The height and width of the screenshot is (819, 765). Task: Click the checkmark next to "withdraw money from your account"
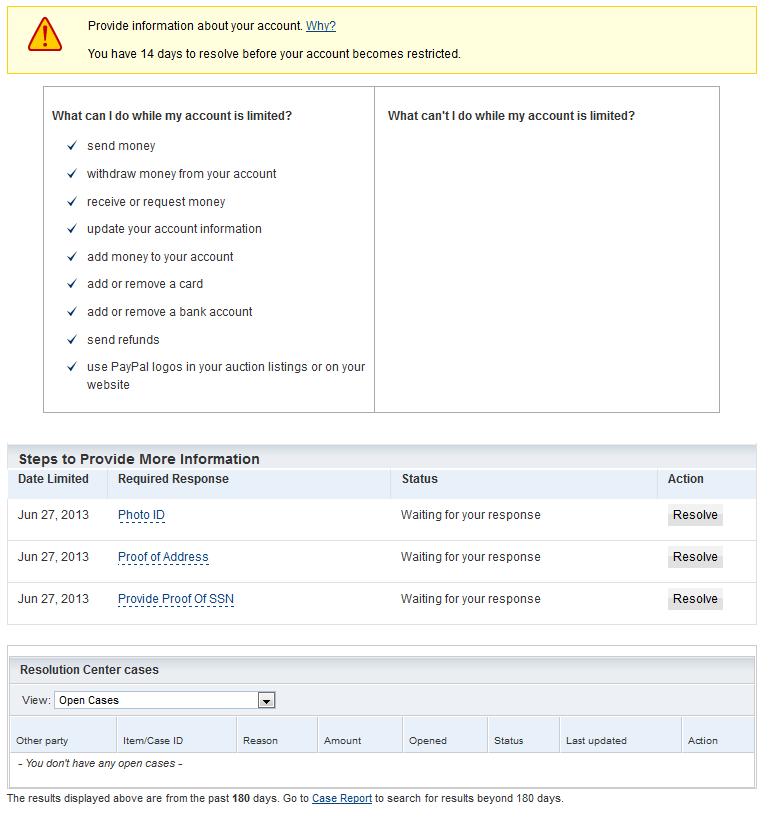(72, 174)
